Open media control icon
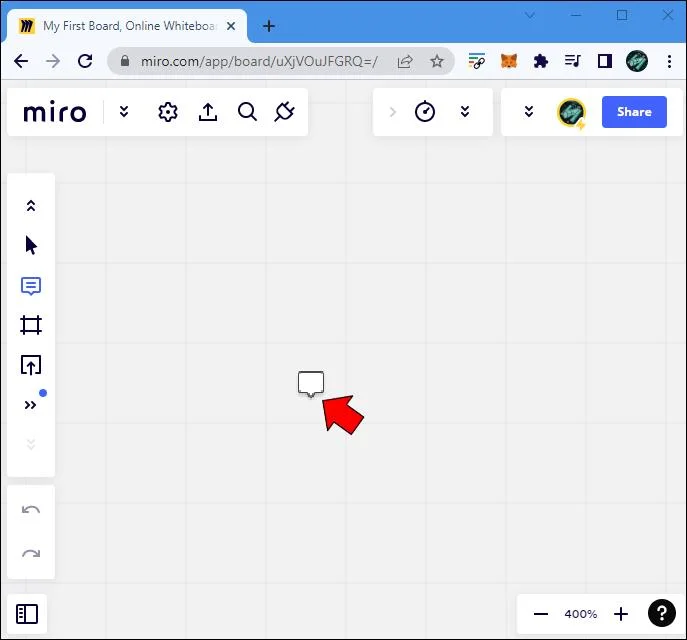Screen dimensions: 687x640 (573, 61)
